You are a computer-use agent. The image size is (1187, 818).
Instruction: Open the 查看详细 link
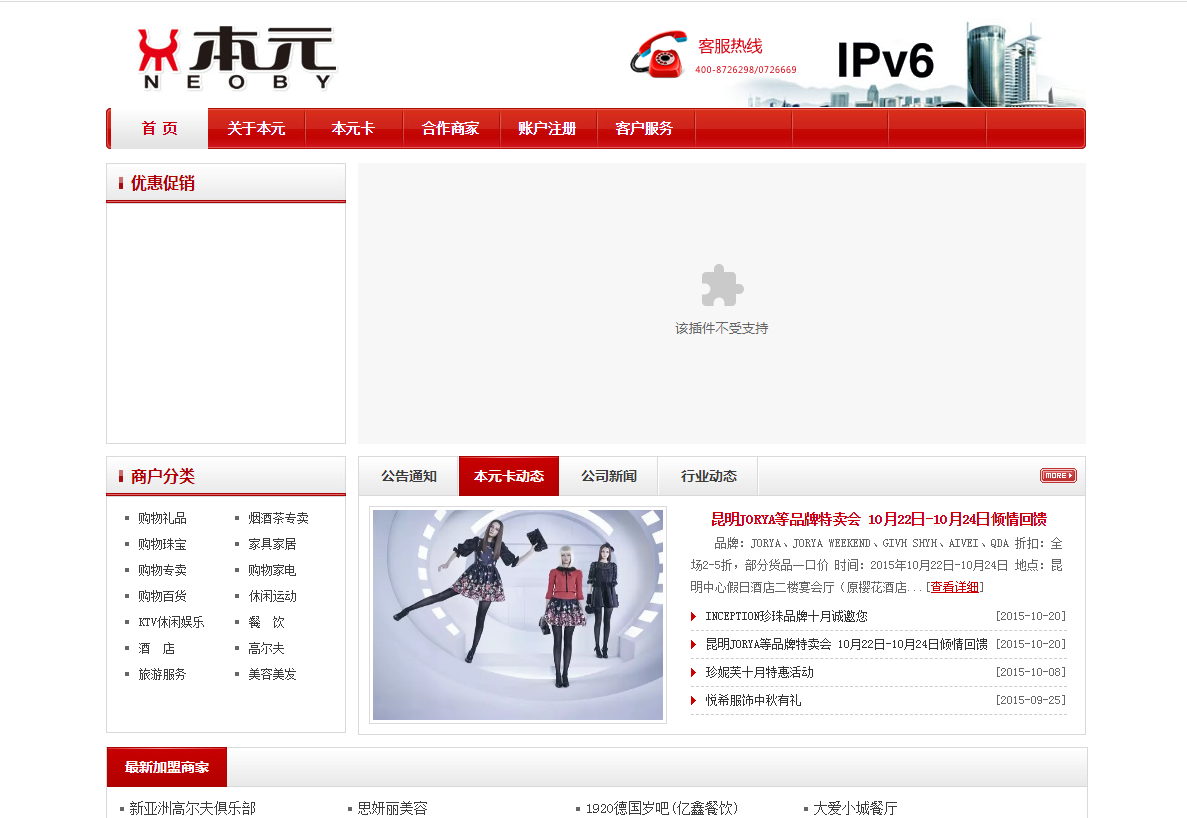[x=953, y=586]
